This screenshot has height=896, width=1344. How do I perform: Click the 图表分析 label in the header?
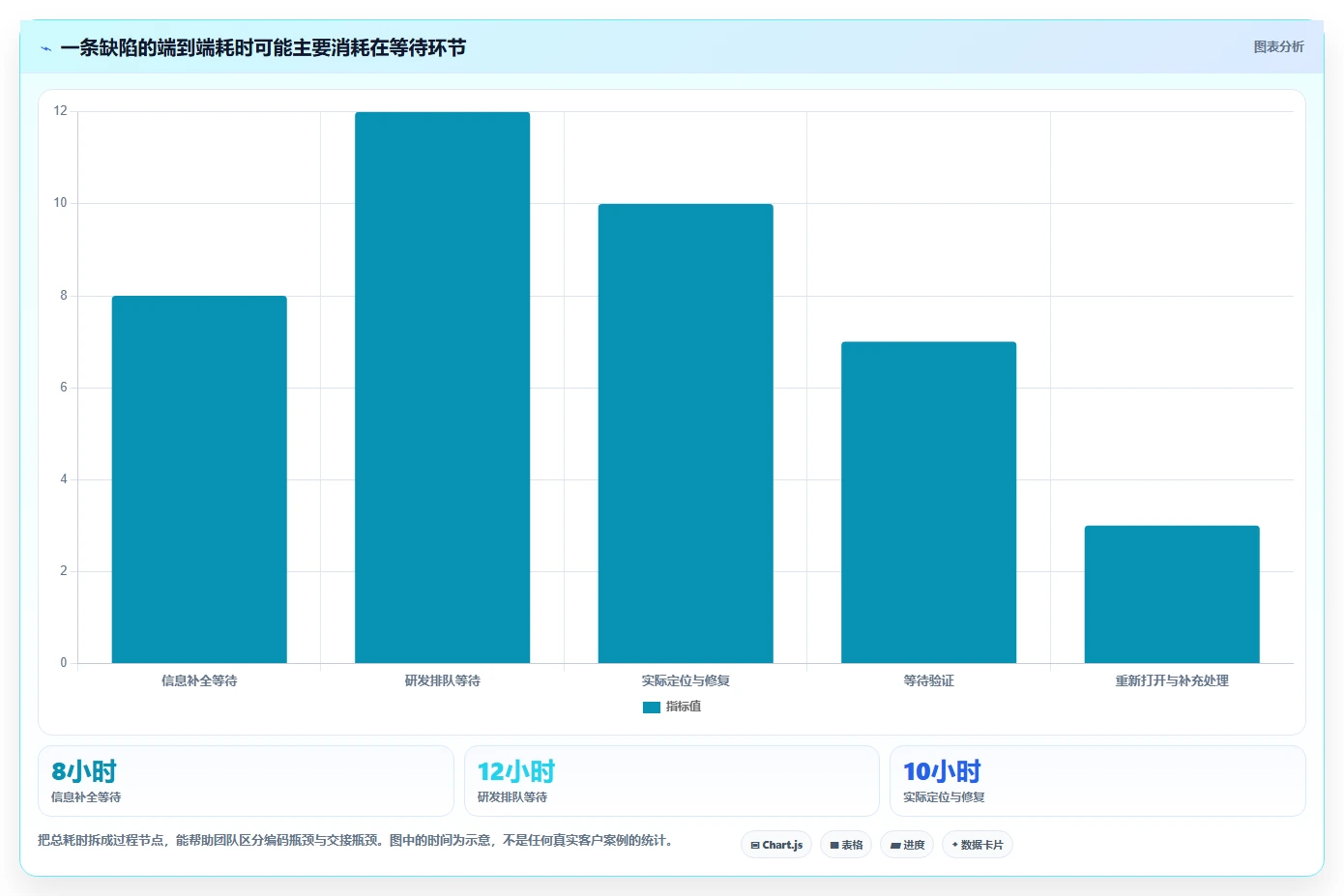[1278, 46]
